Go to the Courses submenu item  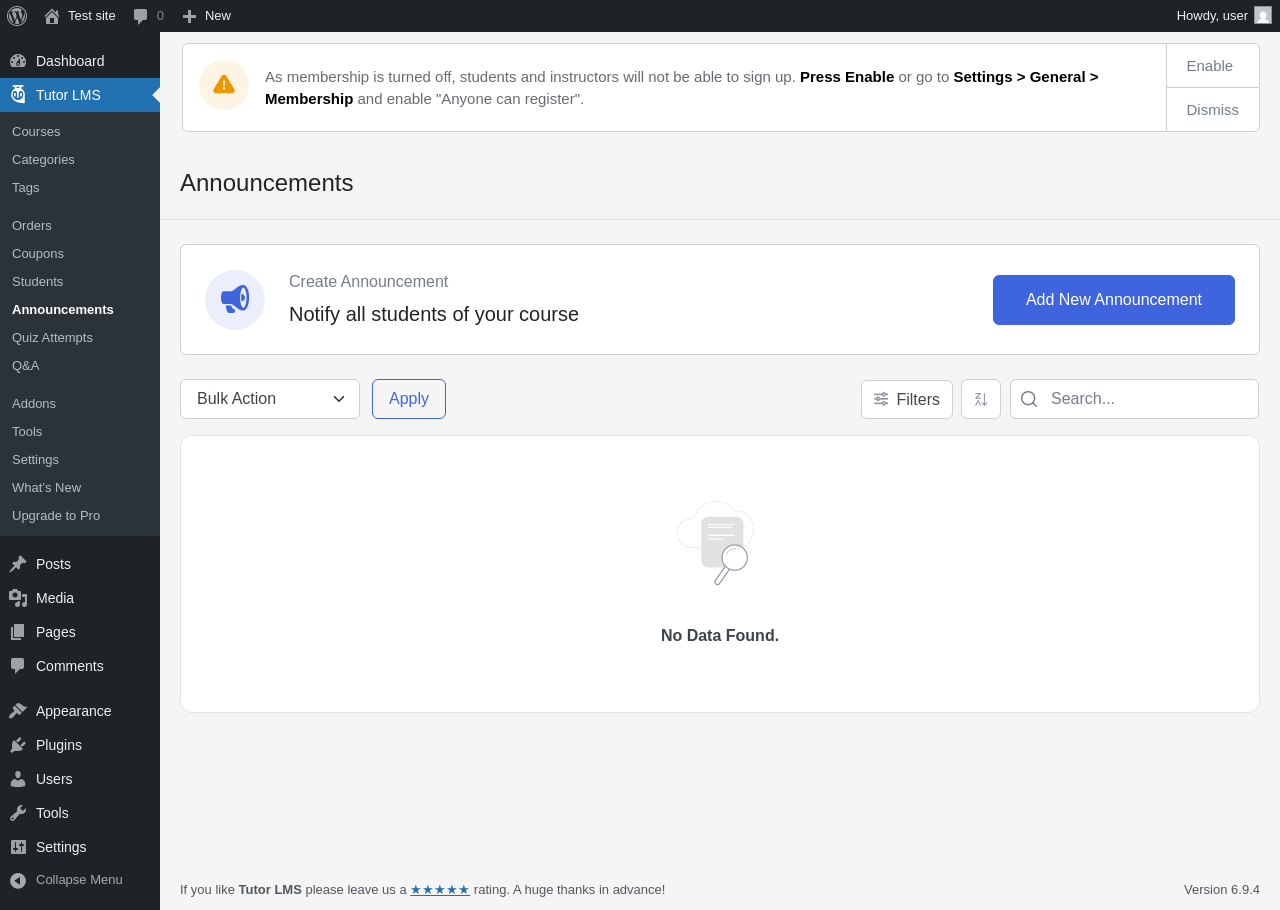click(x=36, y=132)
